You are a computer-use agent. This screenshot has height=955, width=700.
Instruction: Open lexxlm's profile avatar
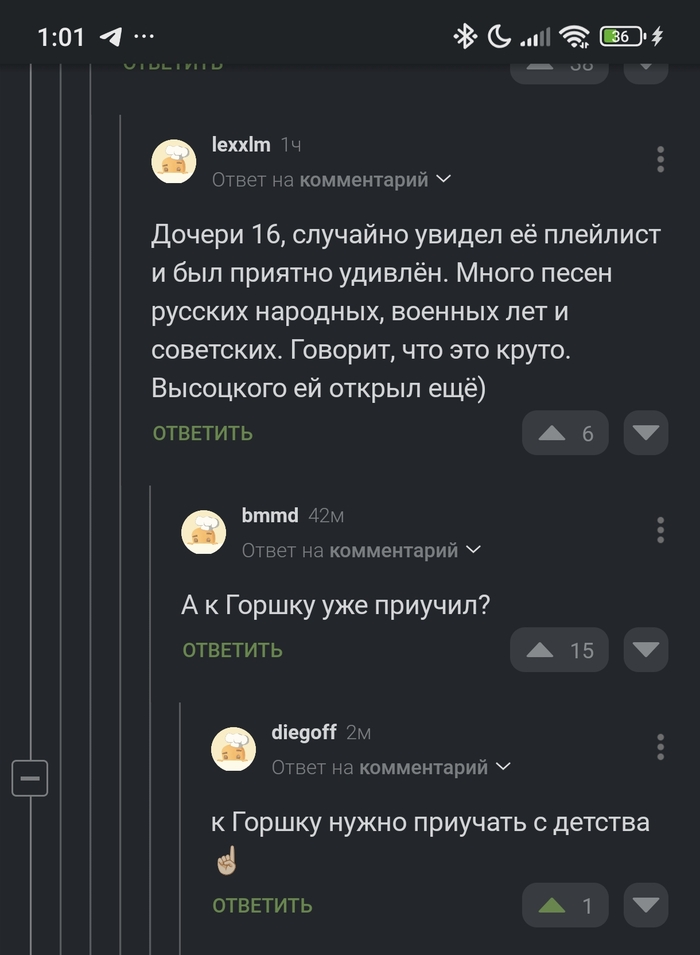[174, 160]
